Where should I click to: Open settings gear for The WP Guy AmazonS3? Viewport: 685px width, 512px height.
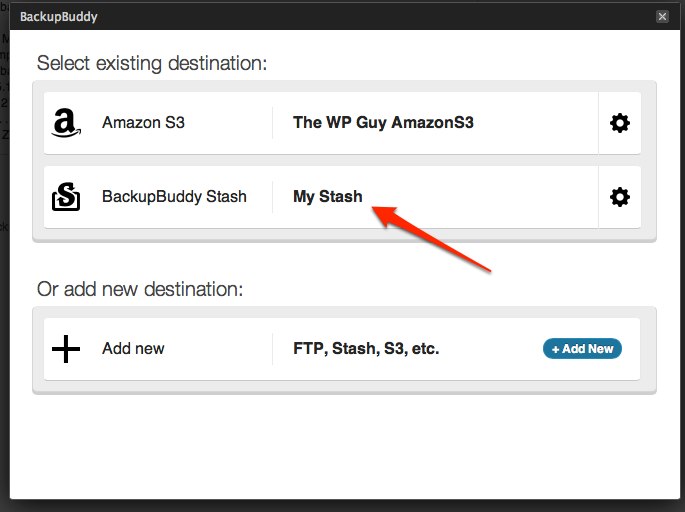(x=619, y=123)
